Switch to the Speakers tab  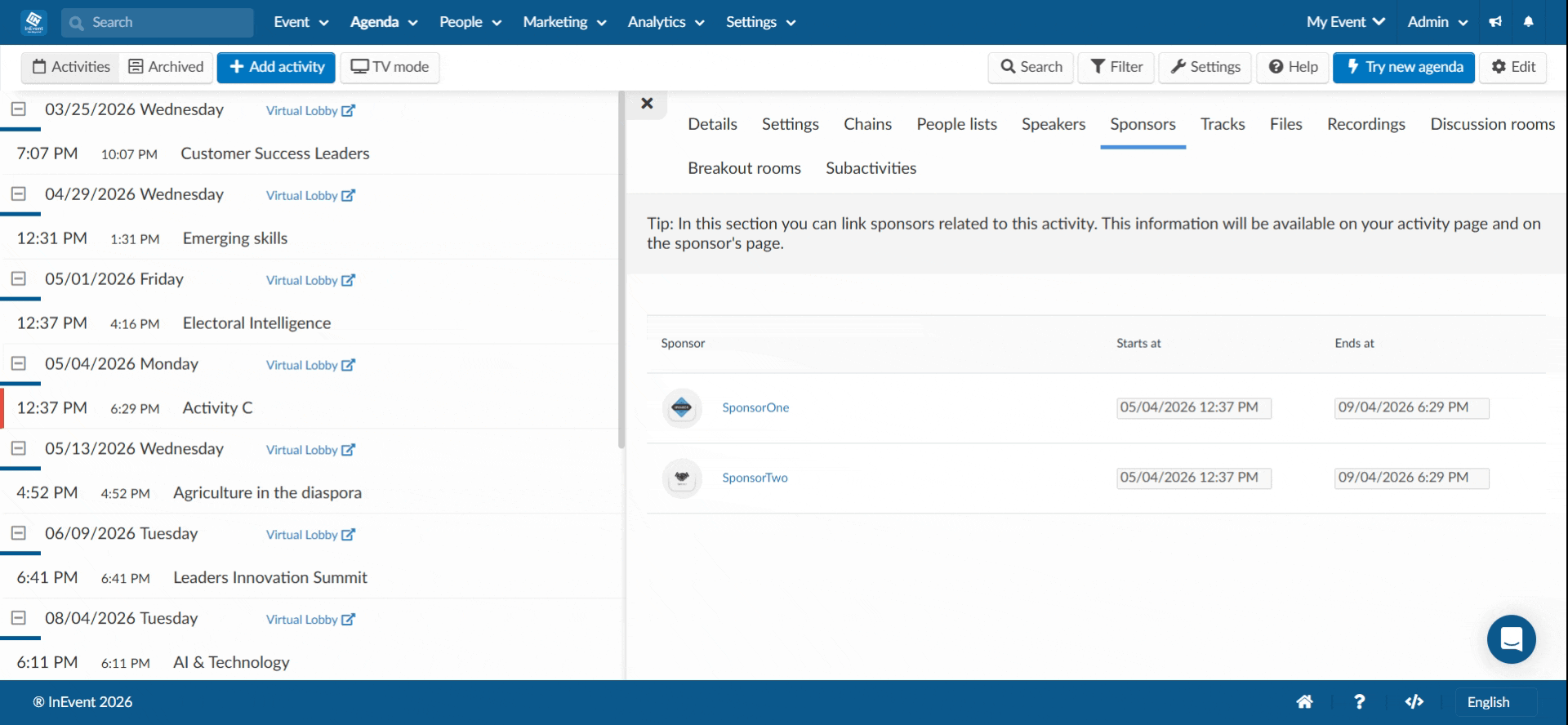click(1053, 124)
